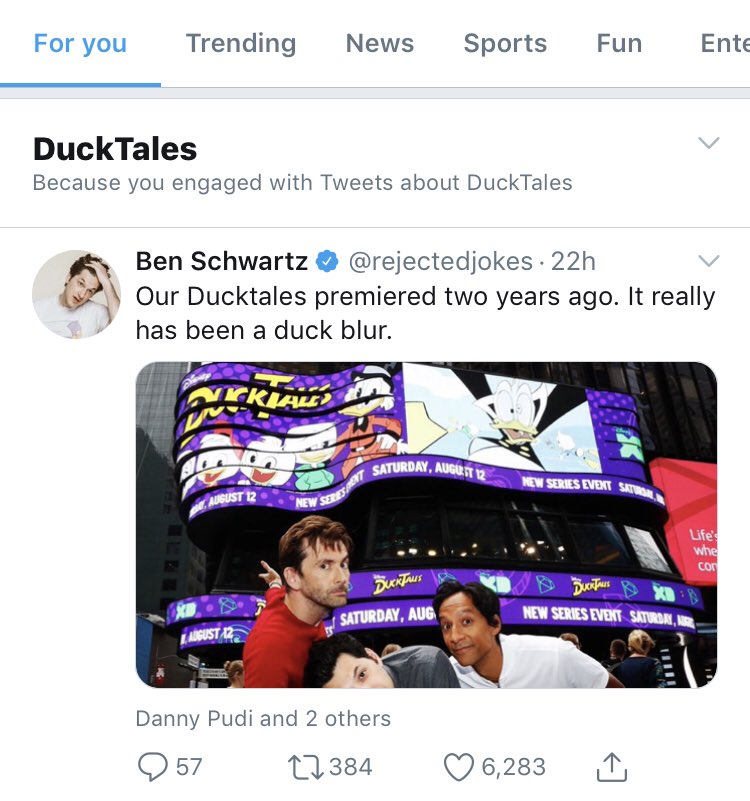Open the share icon menu
This screenshot has height=801, width=750.
[x=611, y=767]
